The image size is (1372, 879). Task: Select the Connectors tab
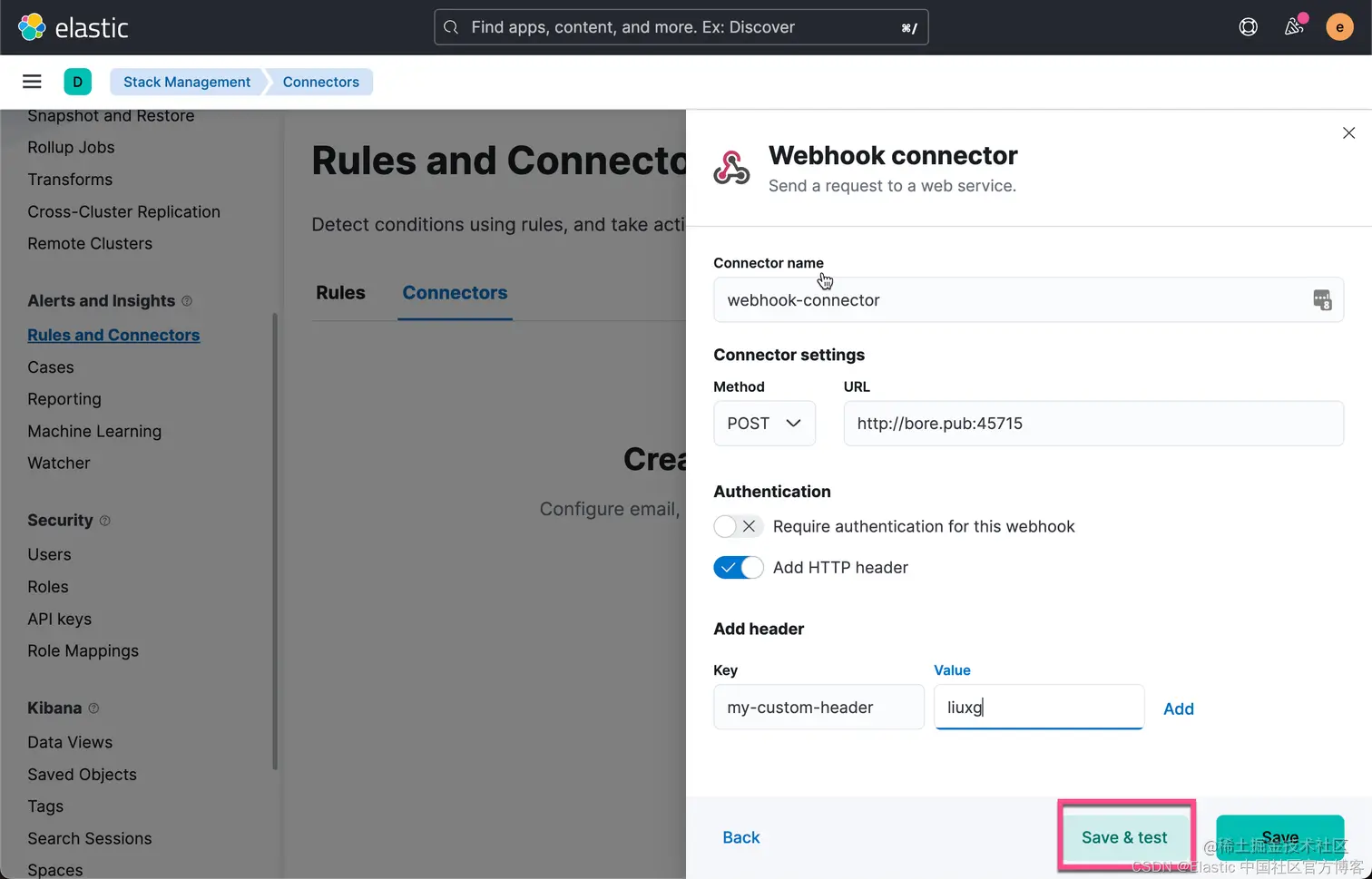pyautogui.click(x=455, y=293)
